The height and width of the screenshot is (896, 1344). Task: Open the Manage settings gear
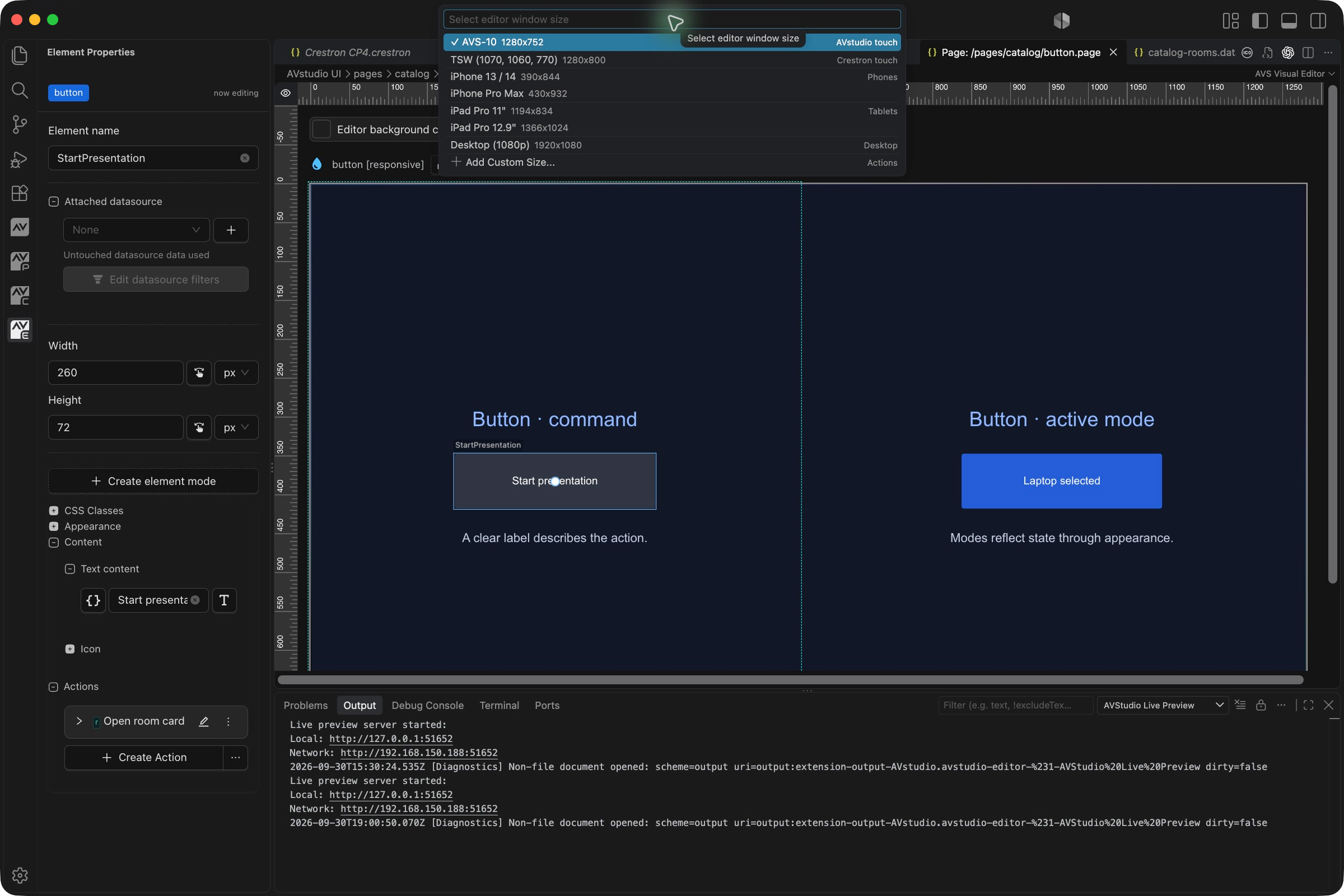[20, 875]
